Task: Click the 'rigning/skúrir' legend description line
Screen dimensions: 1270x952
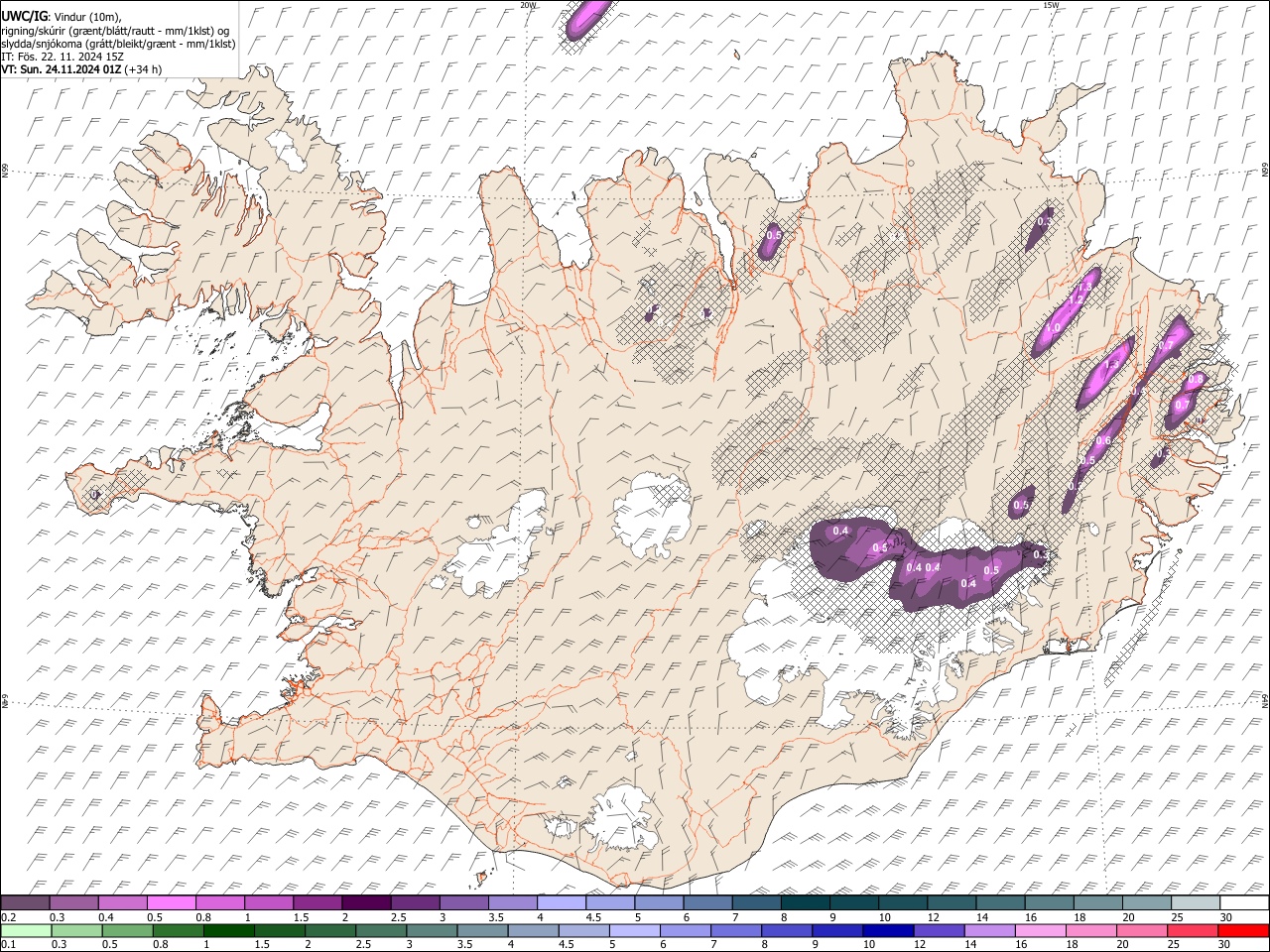Action: [115, 31]
